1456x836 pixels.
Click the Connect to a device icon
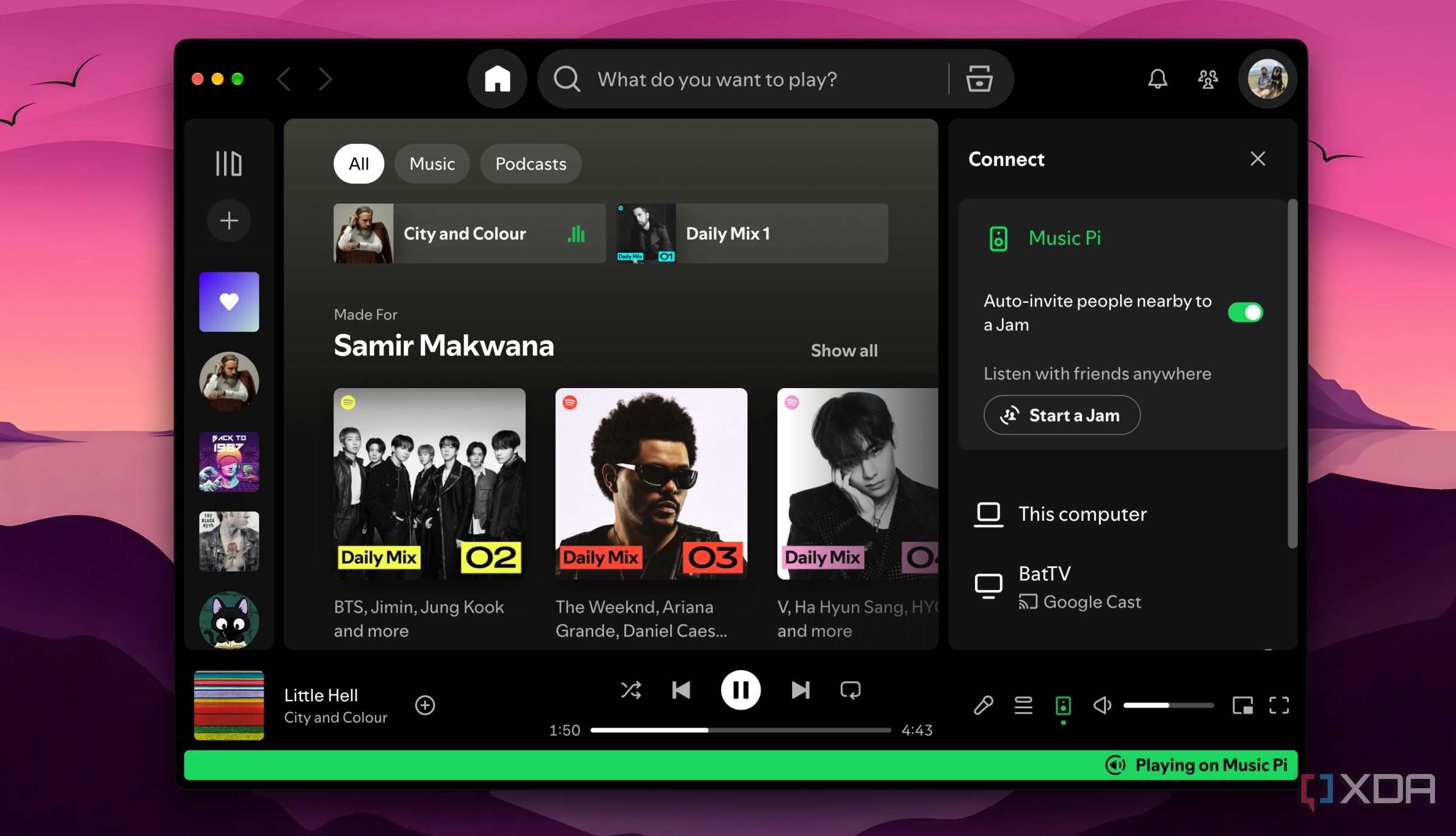[1063, 705]
